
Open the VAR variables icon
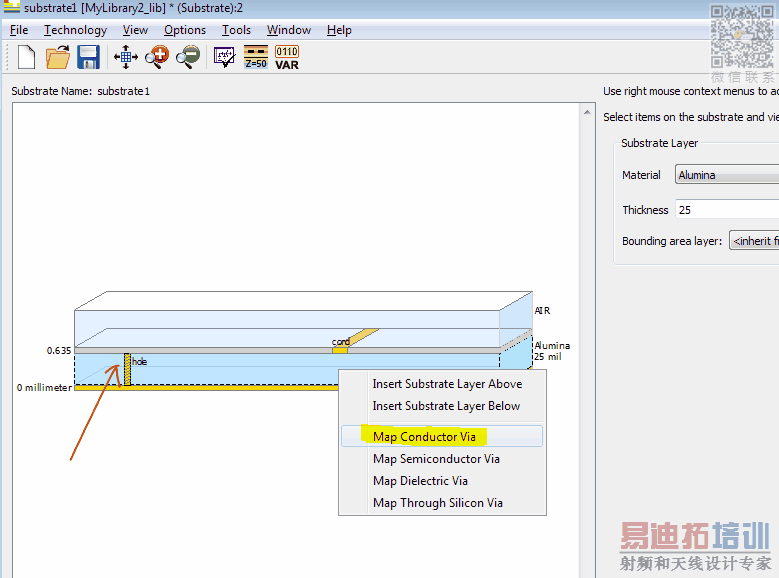tap(287, 58)
